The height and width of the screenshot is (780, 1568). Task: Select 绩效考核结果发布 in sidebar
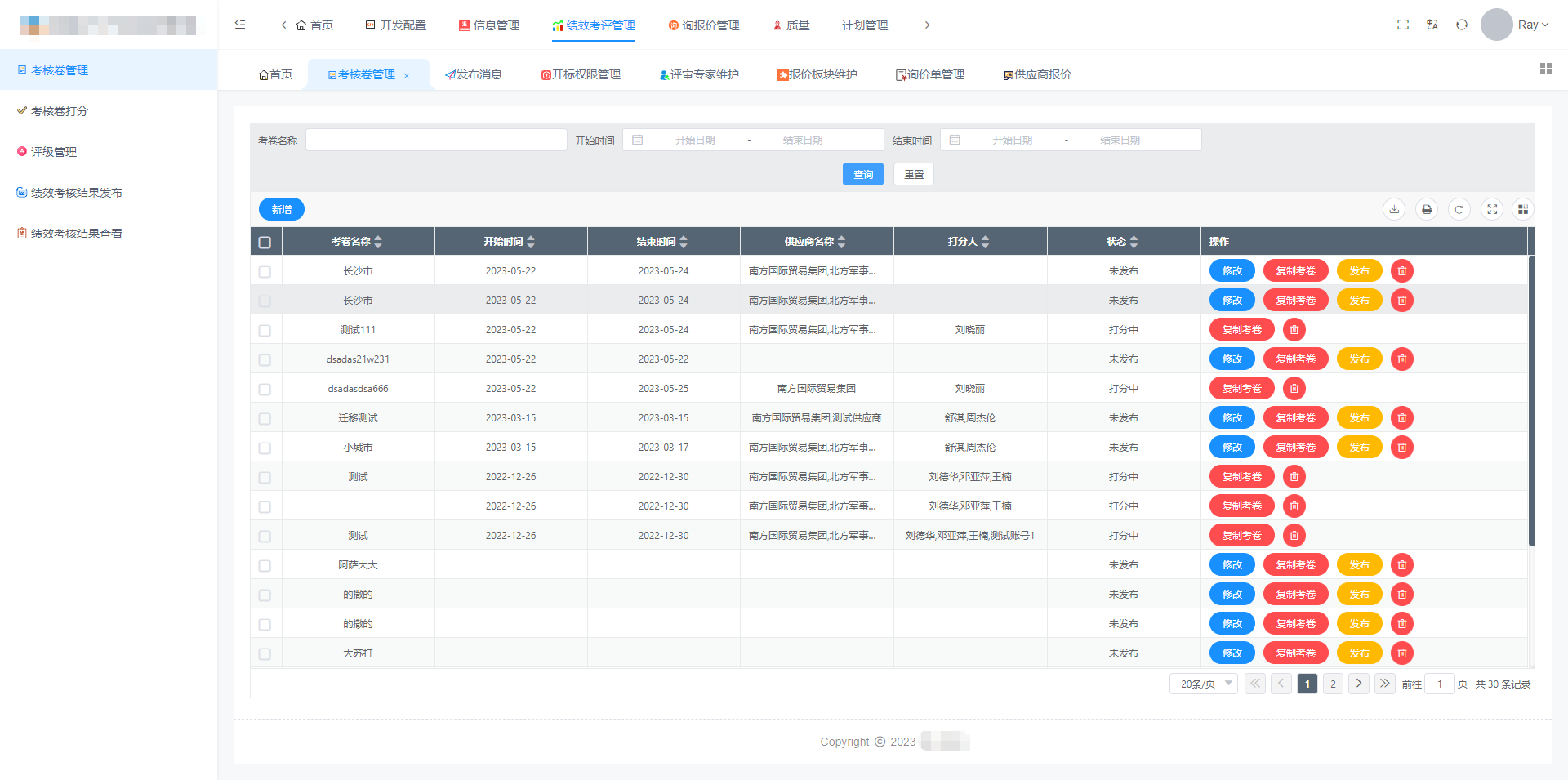point(109,193)
